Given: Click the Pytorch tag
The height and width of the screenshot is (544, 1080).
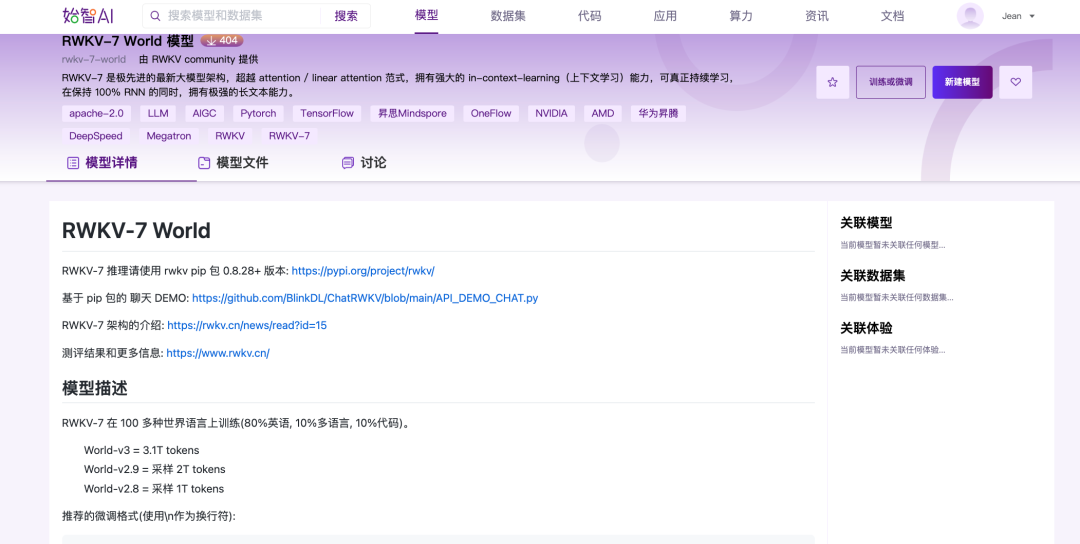Looking at the screenshot, I should pyautogui.click(x=258, y=114).
